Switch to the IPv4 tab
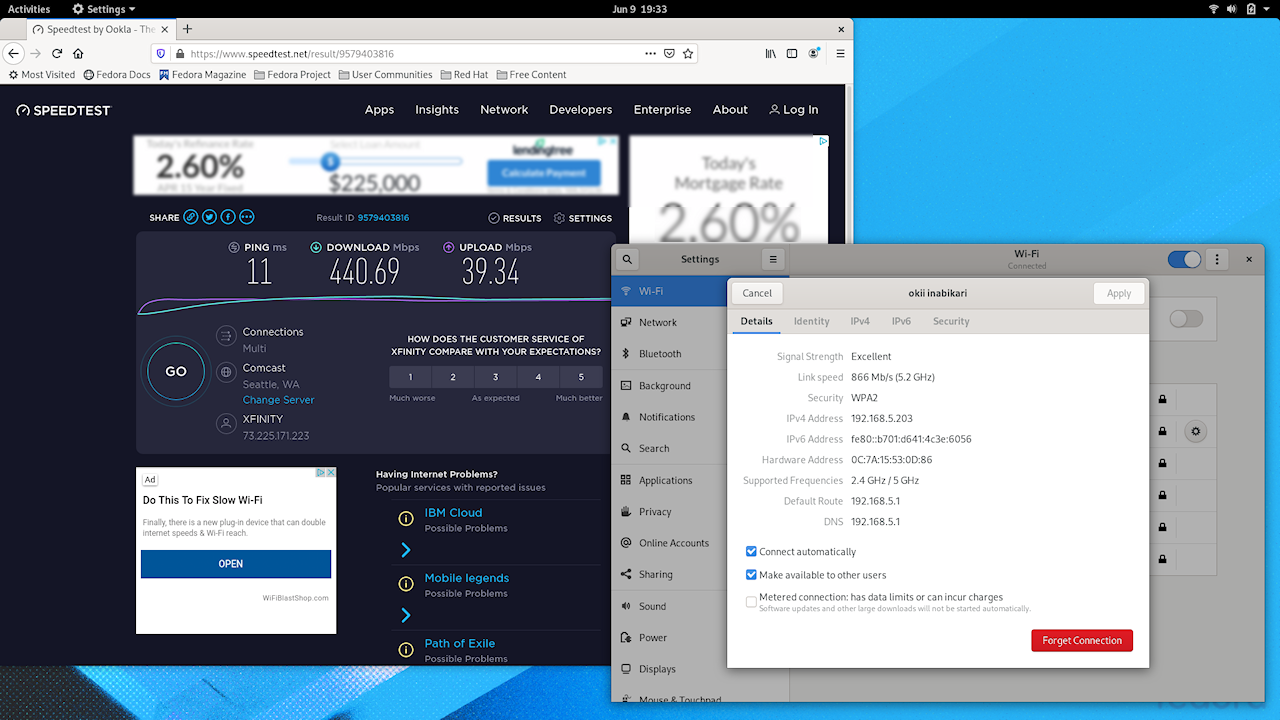This screenshot has height=720, width=1280. (x=860, y=321)
